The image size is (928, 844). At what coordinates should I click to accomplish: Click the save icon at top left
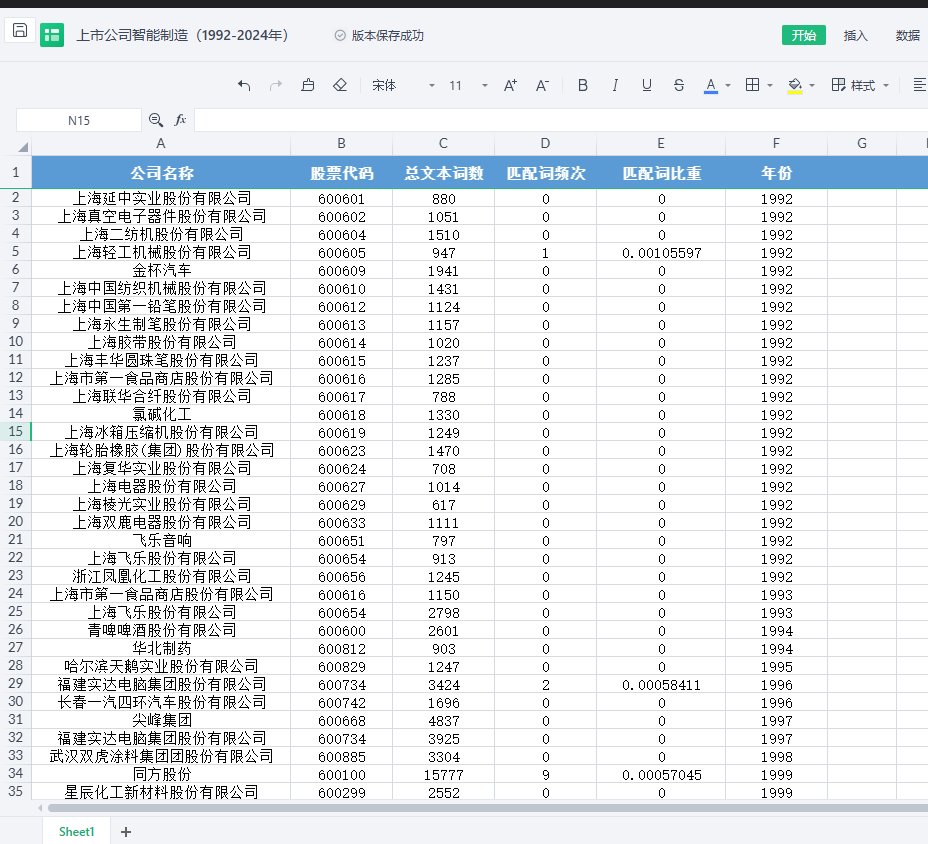click(x=20, y=31)
